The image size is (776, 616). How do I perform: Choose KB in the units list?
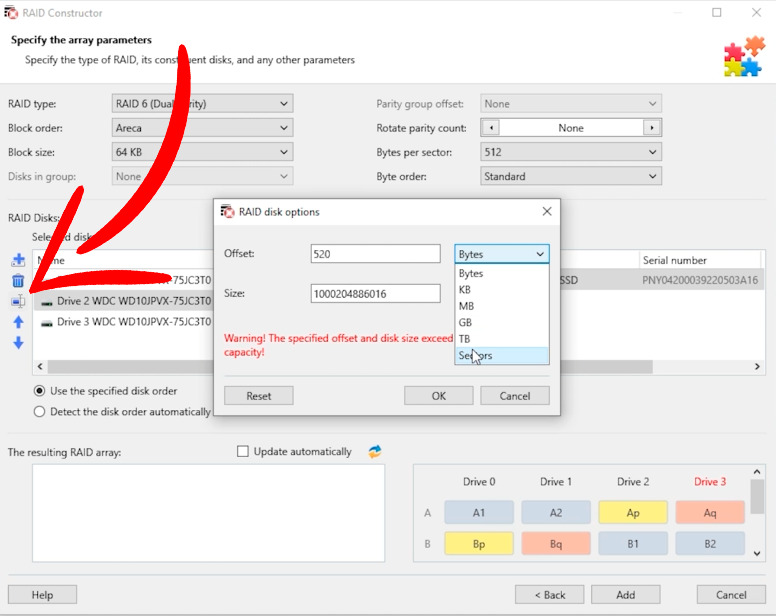(x=502, y=289)
